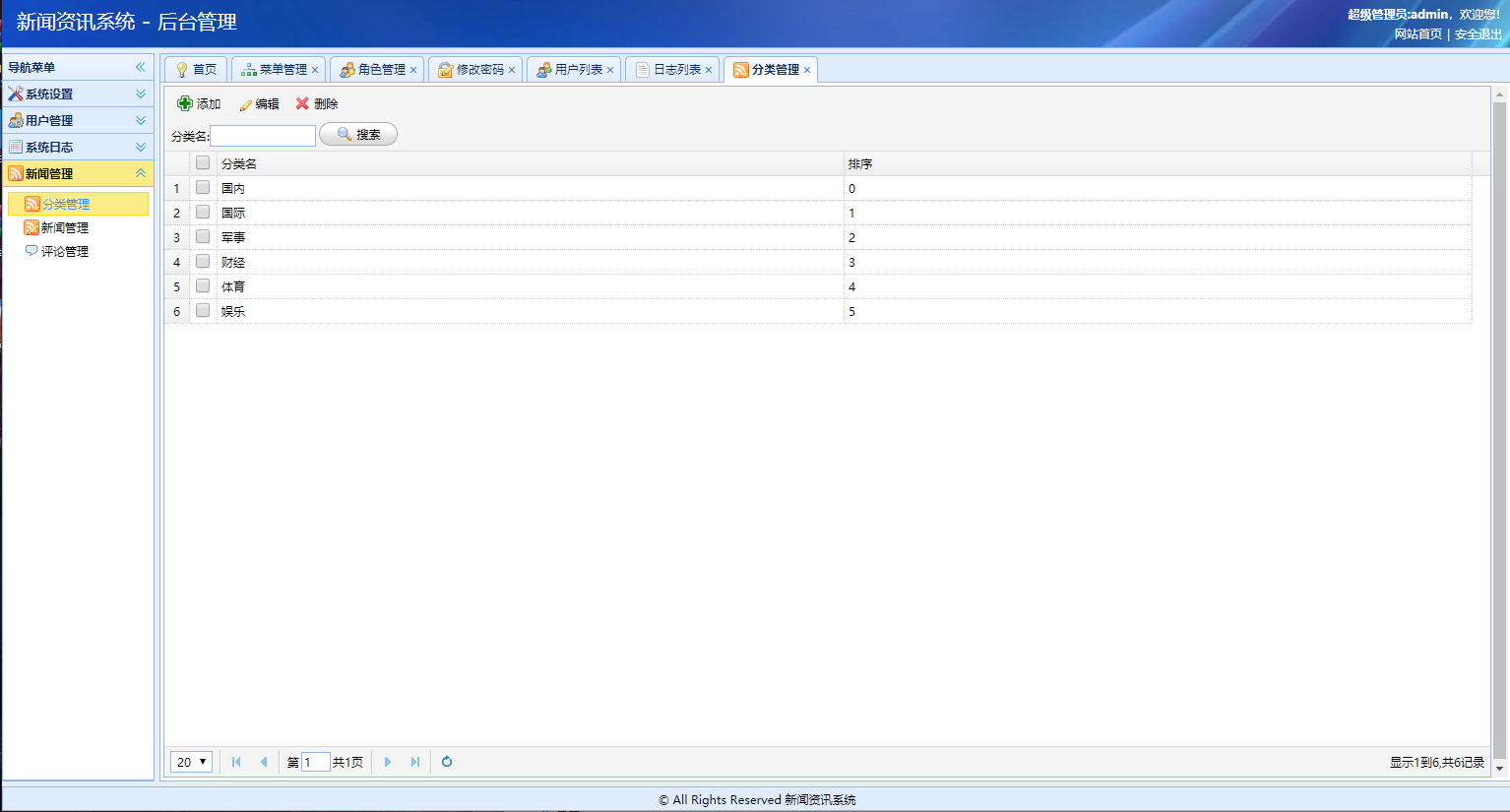This screenshot has width=1510, height=812.
Task: Check the 财经 row checkbox
Action: [x=203, y=261]
